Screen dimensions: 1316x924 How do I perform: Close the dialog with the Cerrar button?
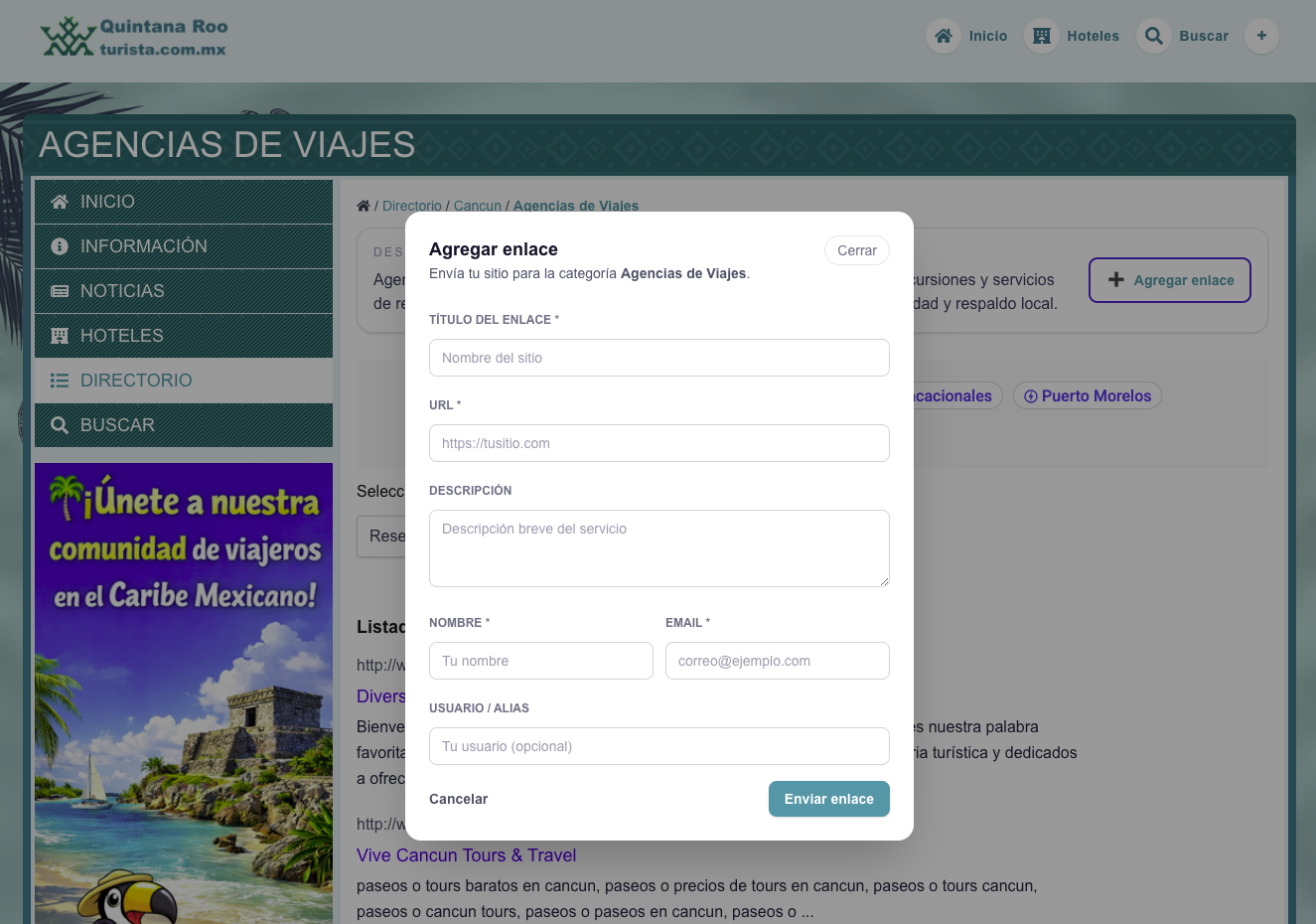856,250
